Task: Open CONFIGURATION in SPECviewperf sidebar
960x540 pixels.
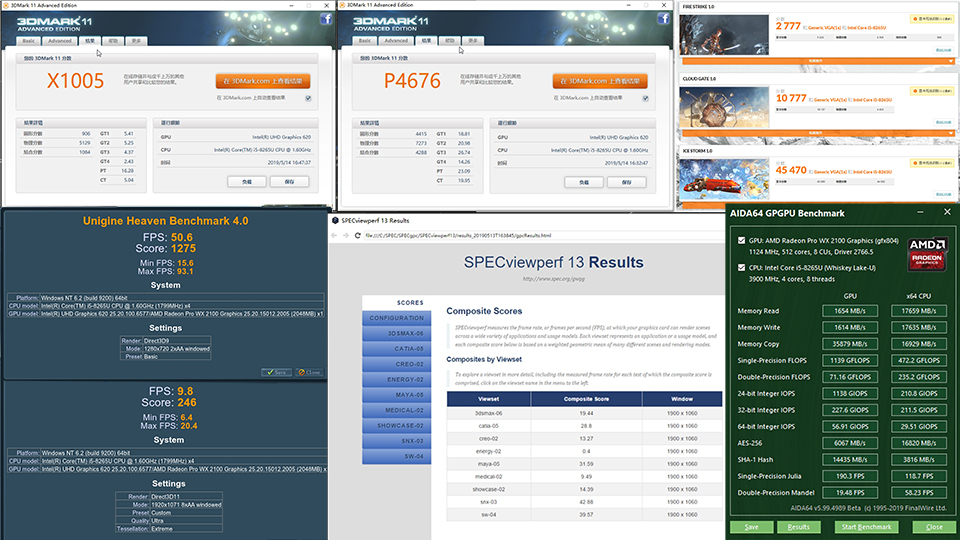Action: tap(397, 318)
